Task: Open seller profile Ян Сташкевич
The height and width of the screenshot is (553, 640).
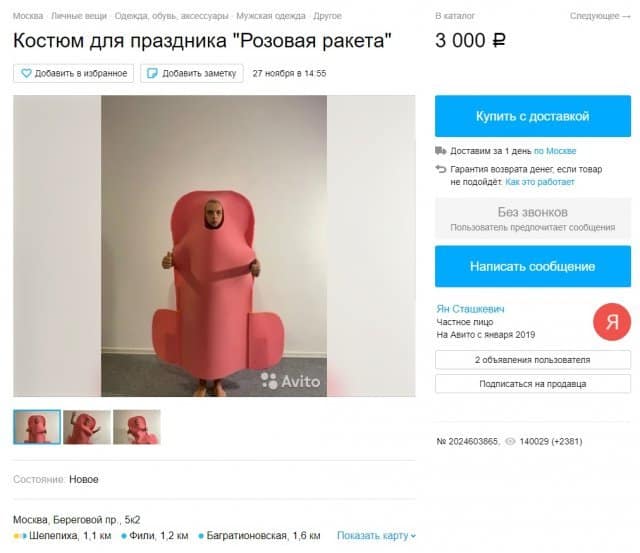Action: pos(470,309)
